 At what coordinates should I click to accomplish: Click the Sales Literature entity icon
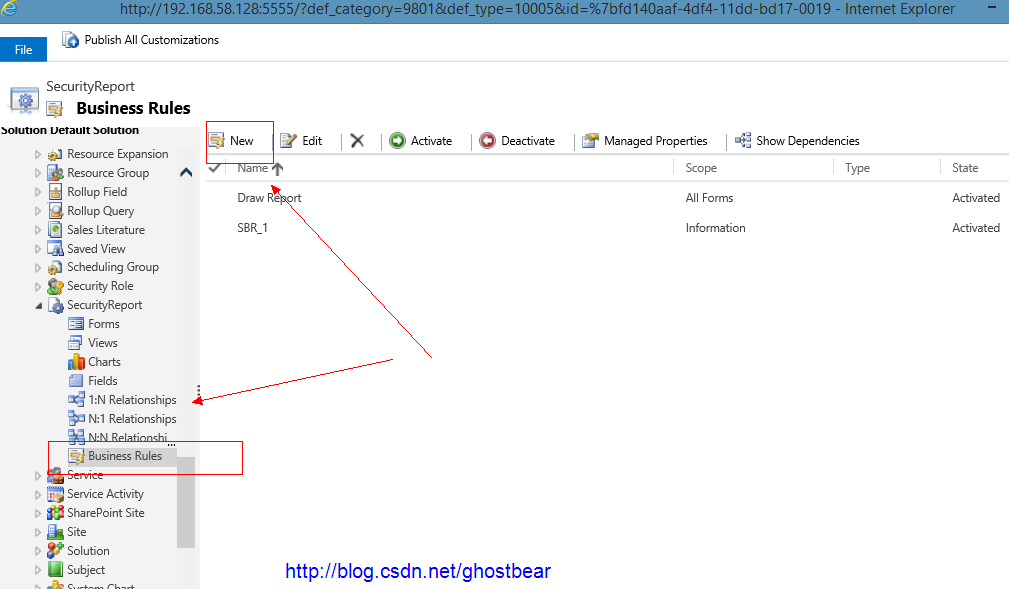tap(55, 230)
